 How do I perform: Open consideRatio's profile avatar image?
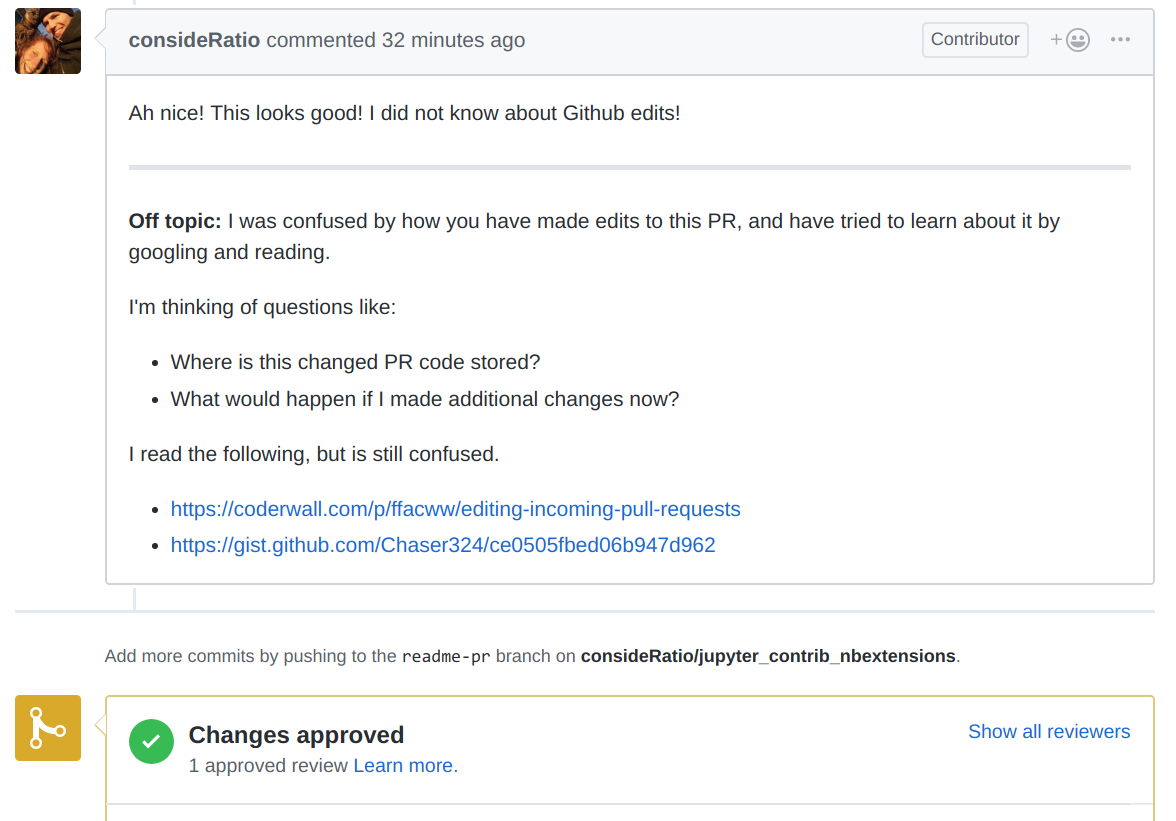point(47,41)
